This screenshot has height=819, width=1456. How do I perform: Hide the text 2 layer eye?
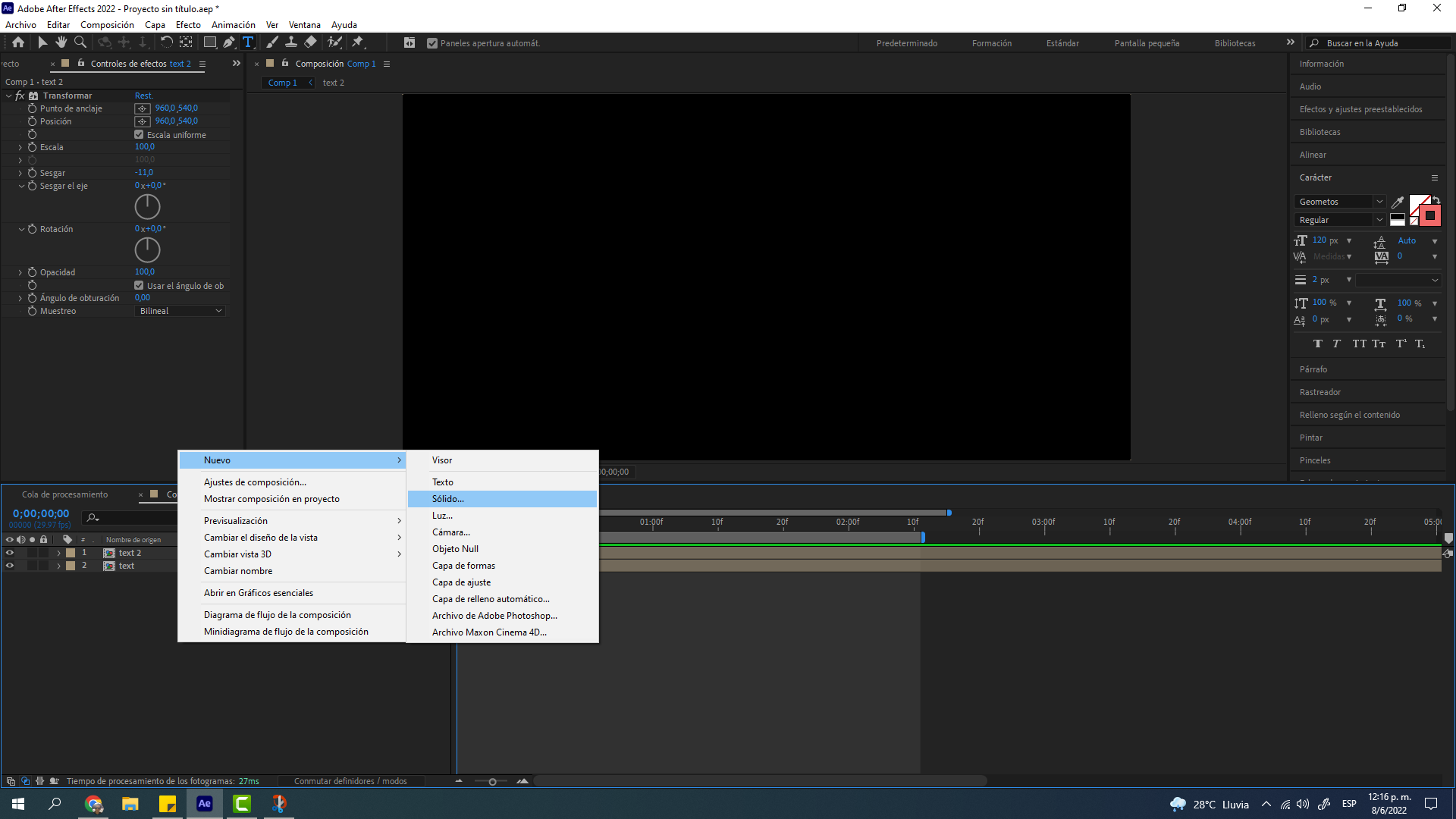tap(10, 553)
